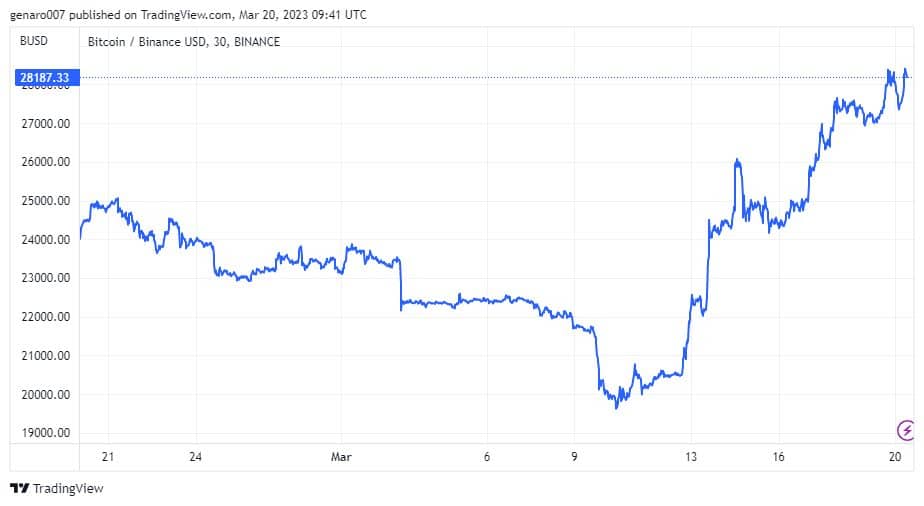Screen dimensions: 924x506
Task: Click the TradingView logo icon
Action: pos(19,488)
